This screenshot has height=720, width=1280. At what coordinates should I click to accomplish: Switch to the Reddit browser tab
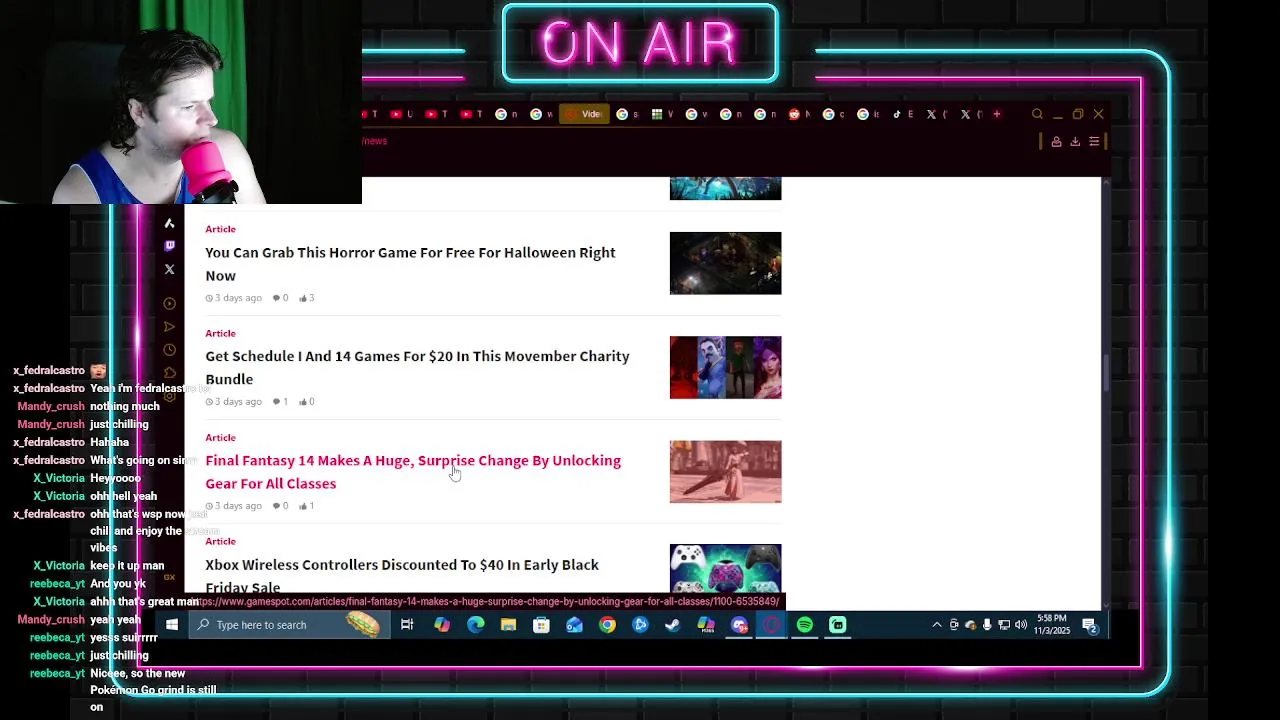coord(797,114)
